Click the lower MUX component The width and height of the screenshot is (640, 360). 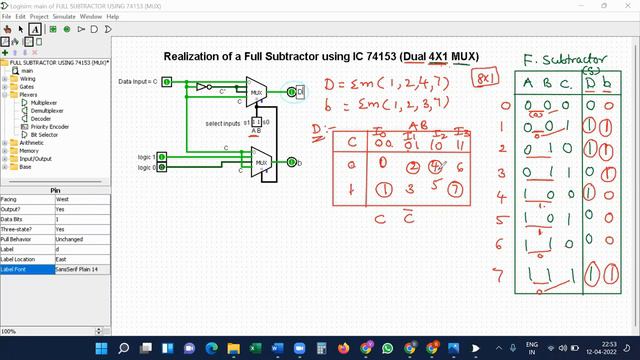tap(261, 162)
